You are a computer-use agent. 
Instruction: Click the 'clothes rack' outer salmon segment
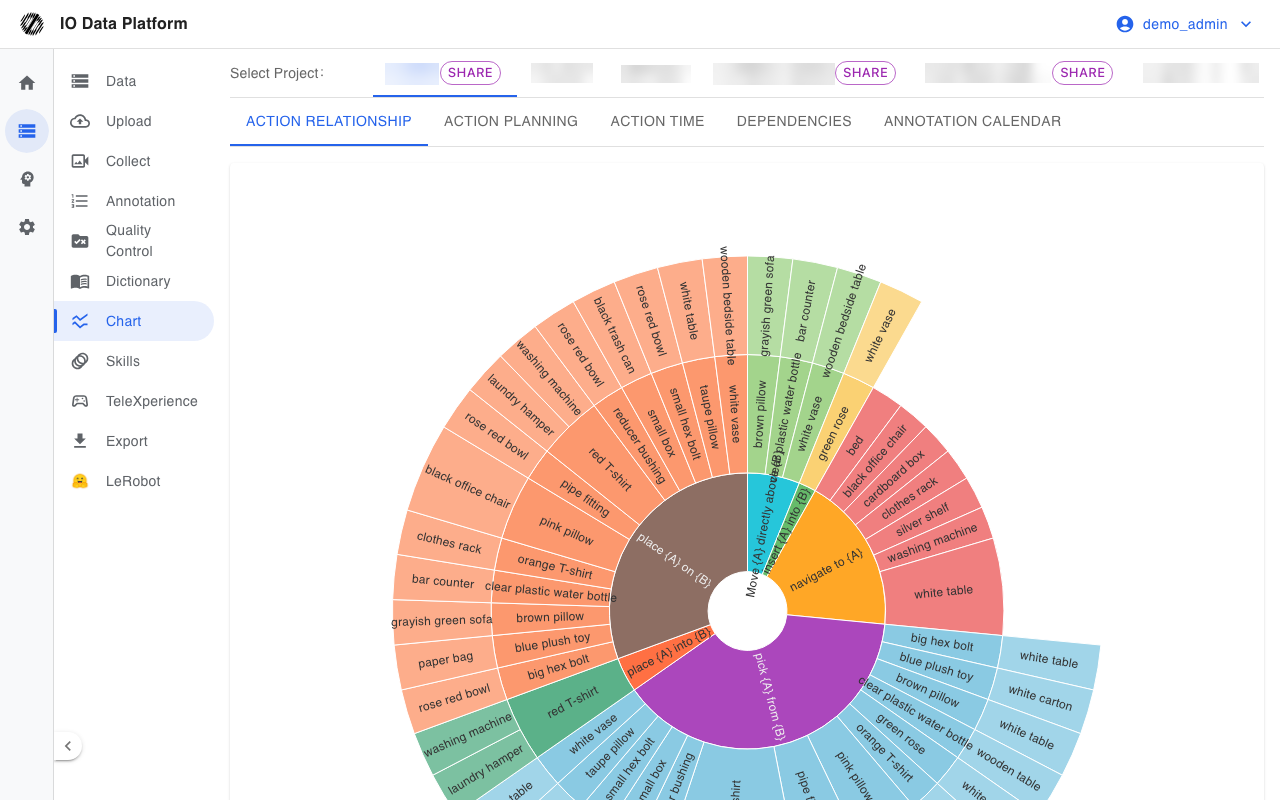tap(449, 542)
